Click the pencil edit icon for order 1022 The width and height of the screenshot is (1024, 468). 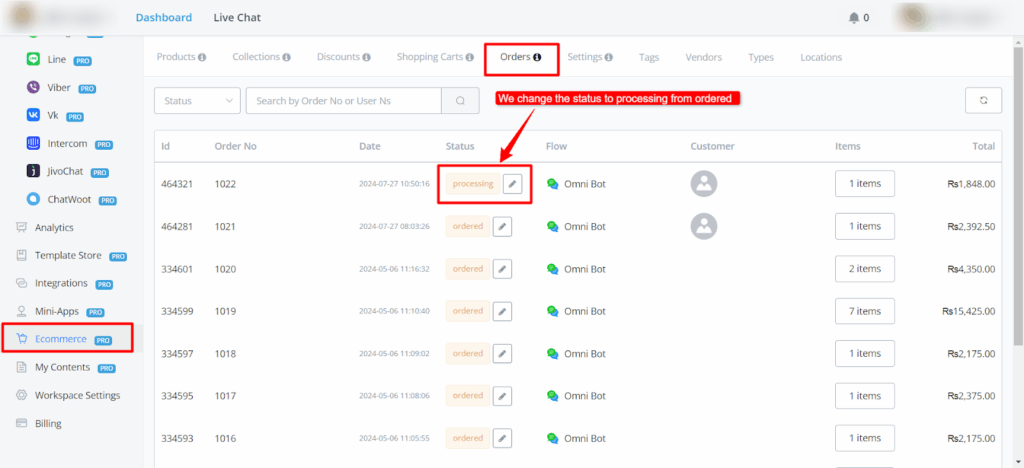pos(512,184)
